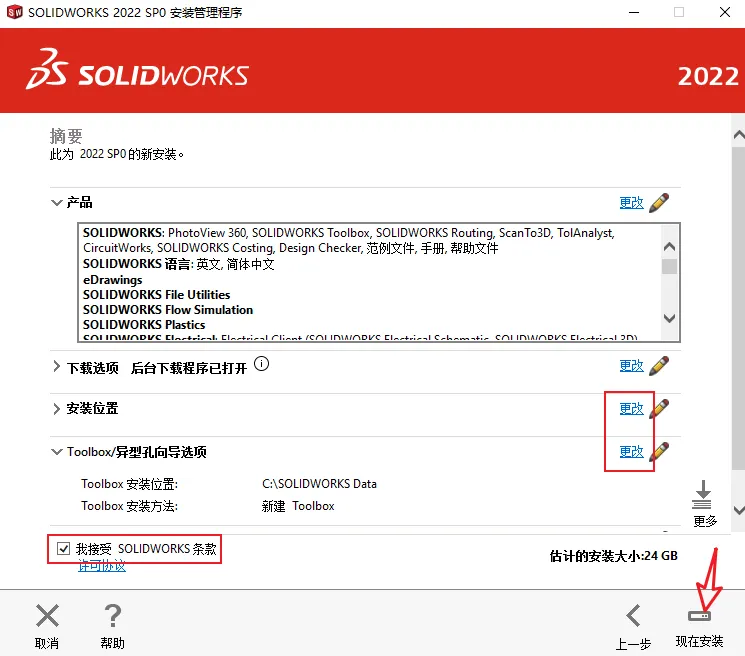
Task: Click the main page vertical scrollbar thumb
Action: pos(738,309)
